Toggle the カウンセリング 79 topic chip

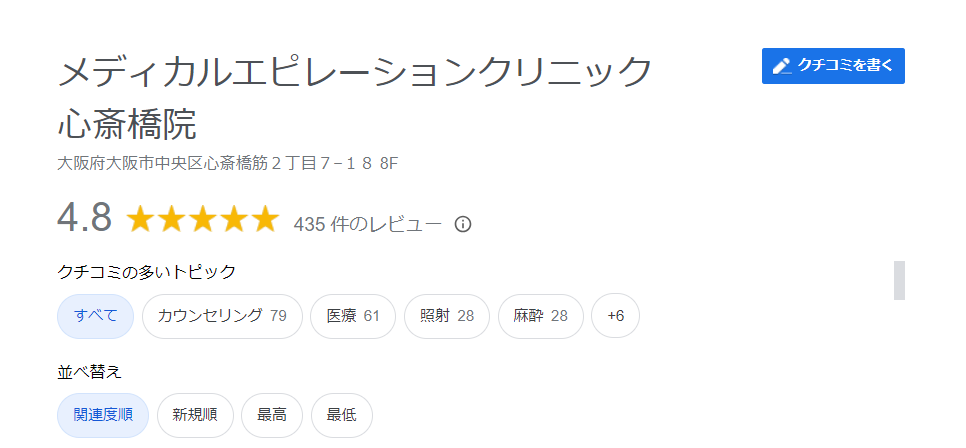222,316
